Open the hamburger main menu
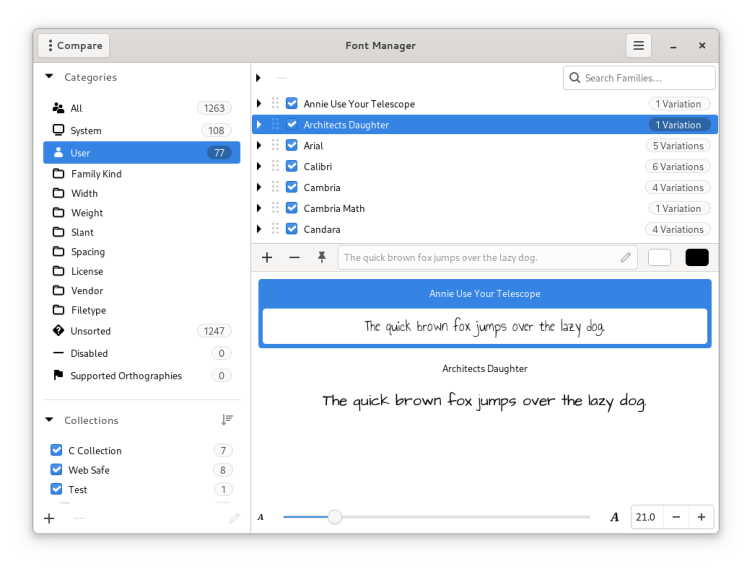This screenshot has height=571, width=752. (x=638, y=45)
